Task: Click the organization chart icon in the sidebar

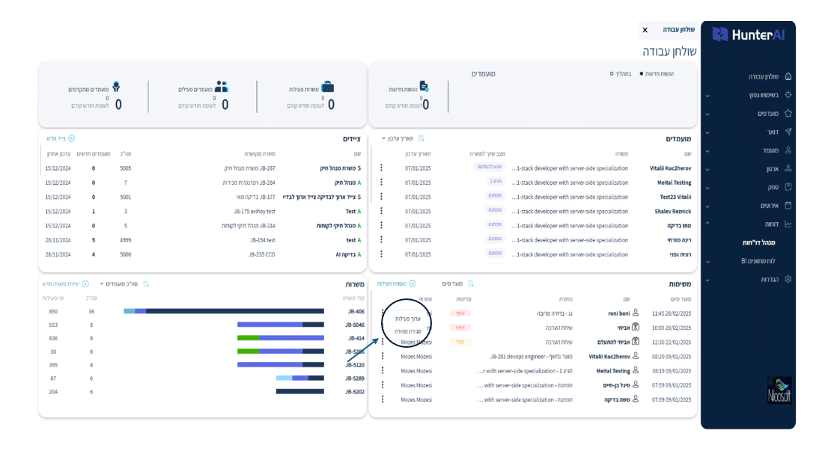Action: point(788,169)
